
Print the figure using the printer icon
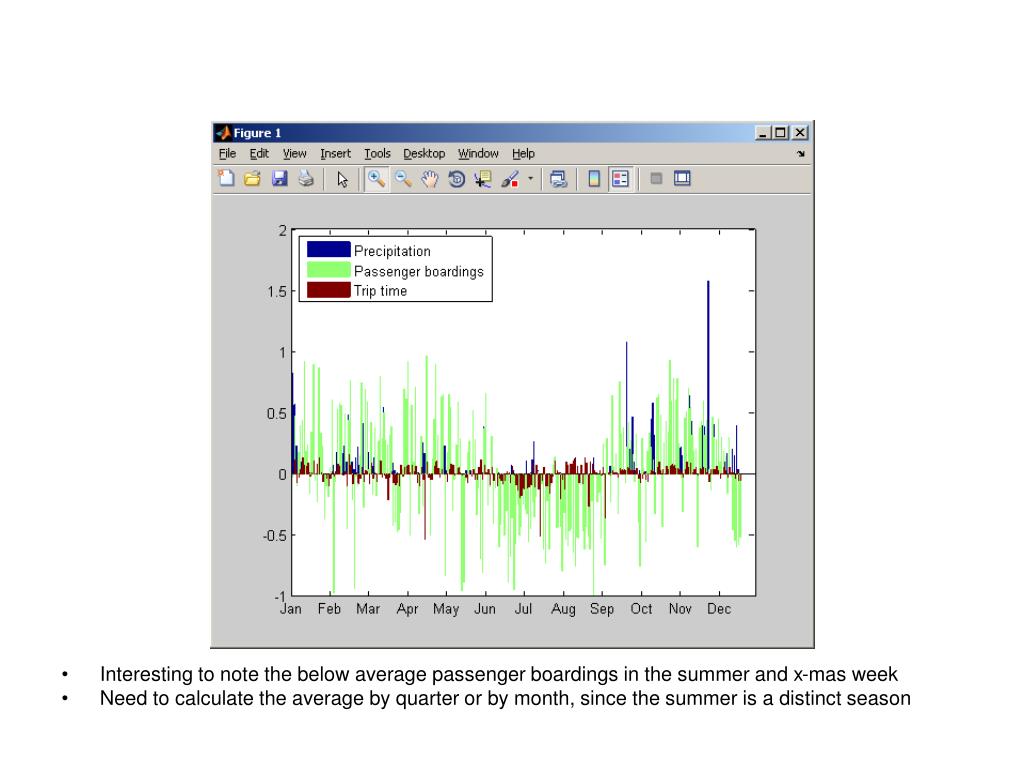pyautogui.click(x=306, y=178)
